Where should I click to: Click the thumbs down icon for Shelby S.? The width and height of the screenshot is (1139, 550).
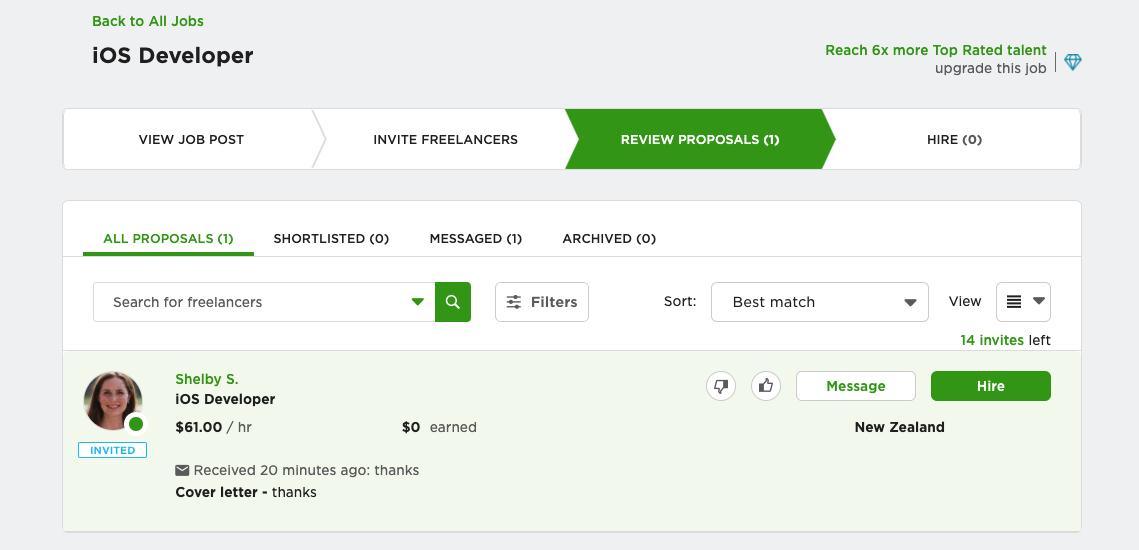[x=721, y=386]
